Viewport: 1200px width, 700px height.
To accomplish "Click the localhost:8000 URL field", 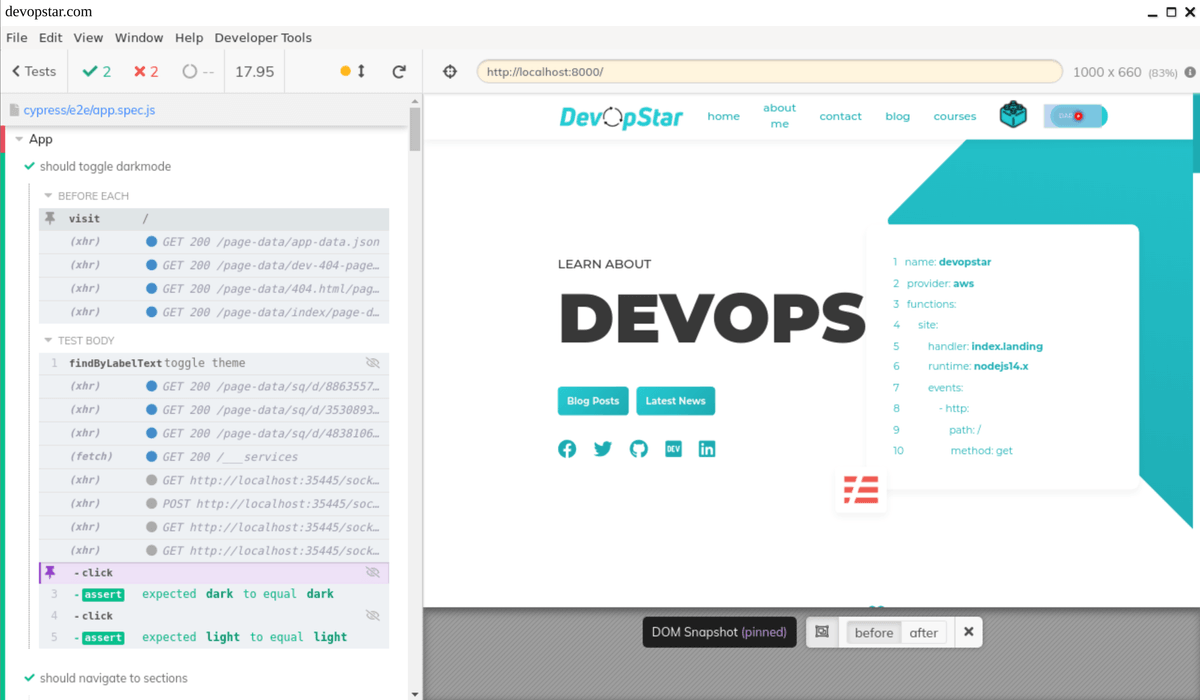I will click(x=769, y=71).
